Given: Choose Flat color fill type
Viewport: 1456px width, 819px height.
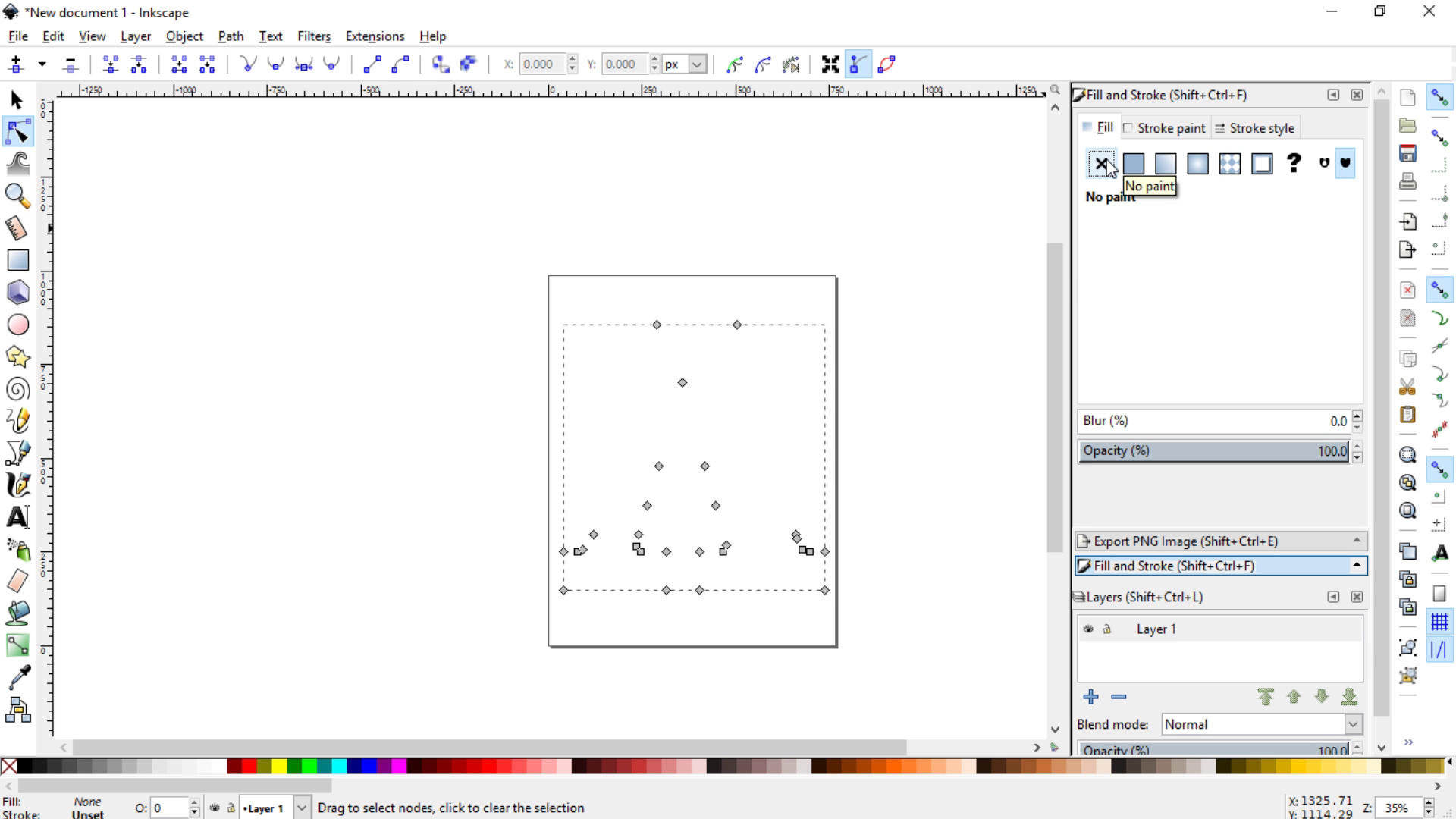Looking at the screenshot, I should 1134,163.
